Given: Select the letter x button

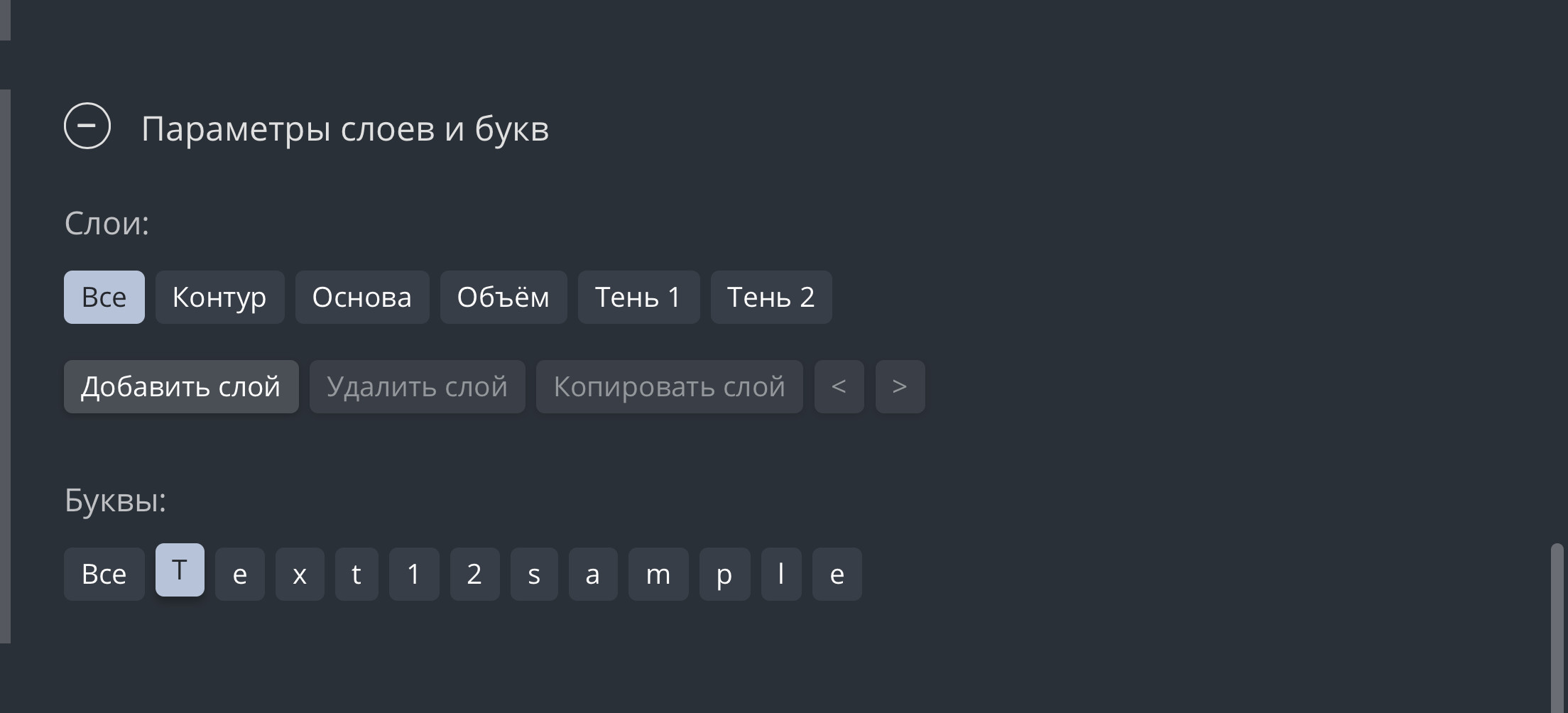Looking at the screenshot, I should [300, 575].
